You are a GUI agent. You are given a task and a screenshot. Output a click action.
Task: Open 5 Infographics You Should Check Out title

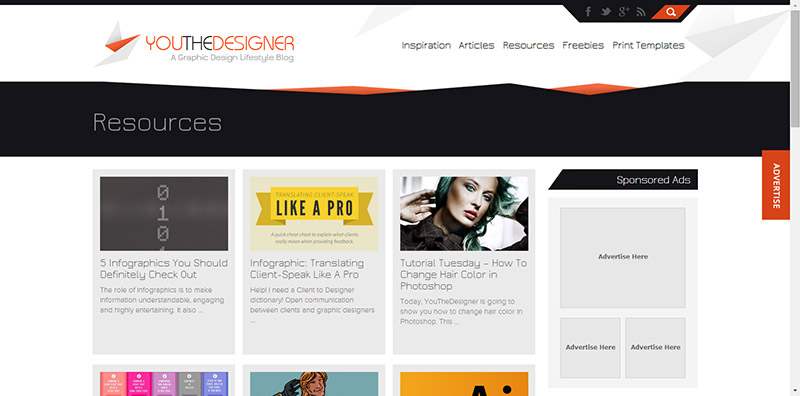(x=164, y=269)
